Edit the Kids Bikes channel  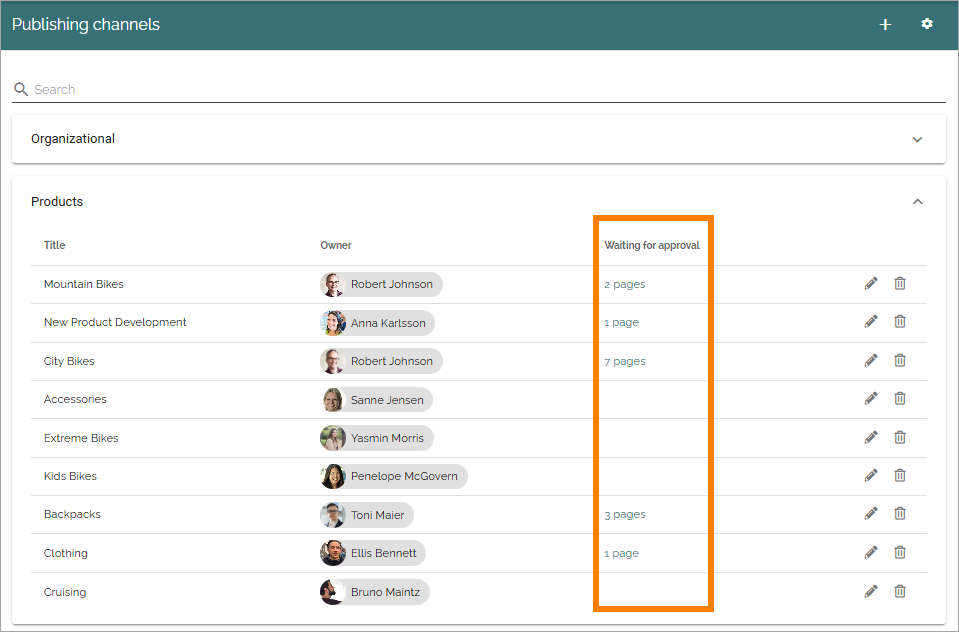(x=871, y=475)
